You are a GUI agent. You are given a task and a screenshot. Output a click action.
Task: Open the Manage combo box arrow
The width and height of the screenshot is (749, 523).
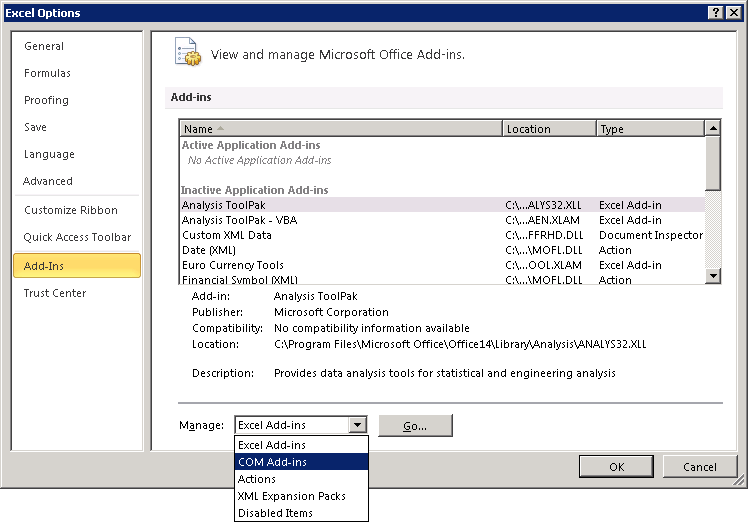(x=358, y=425)
